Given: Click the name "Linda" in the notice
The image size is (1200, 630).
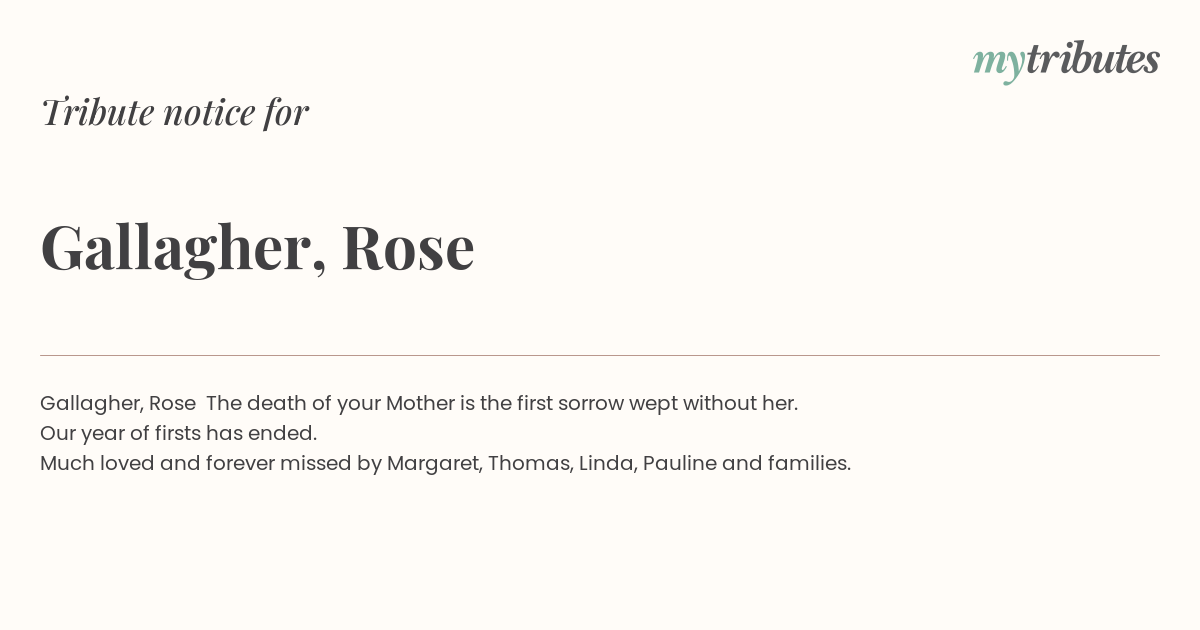Looking at the screenshot, I should coord(607,464).
